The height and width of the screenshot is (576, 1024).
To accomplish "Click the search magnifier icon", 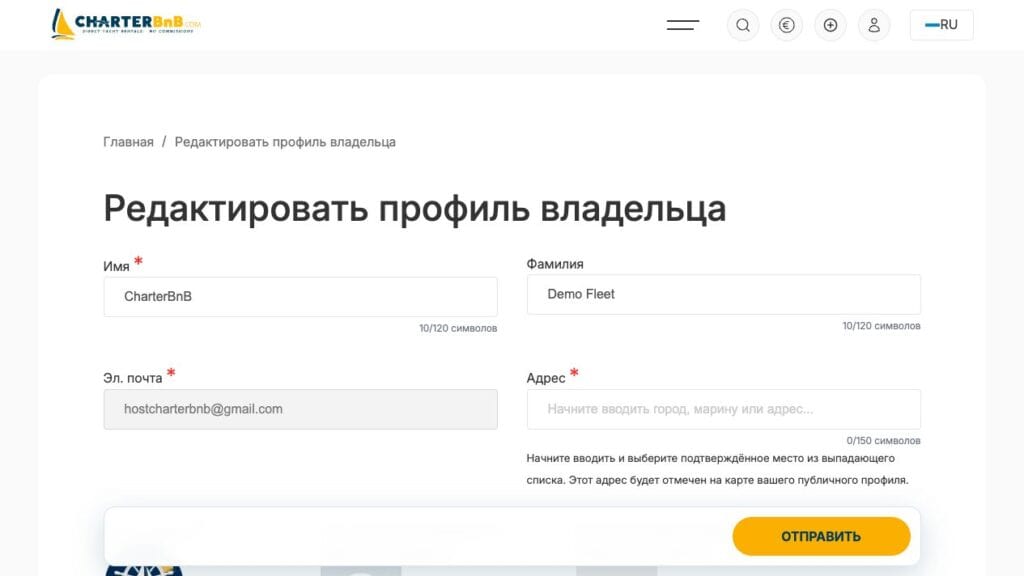I will coord(743,25).
